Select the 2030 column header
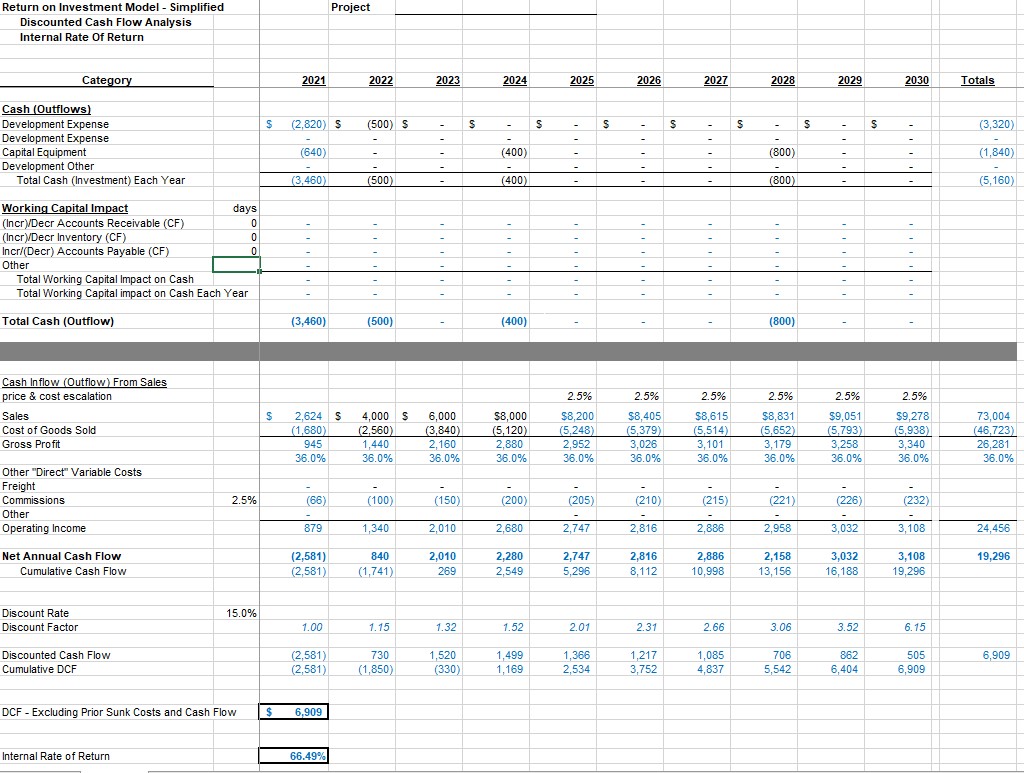 click(x=917, y=80)
